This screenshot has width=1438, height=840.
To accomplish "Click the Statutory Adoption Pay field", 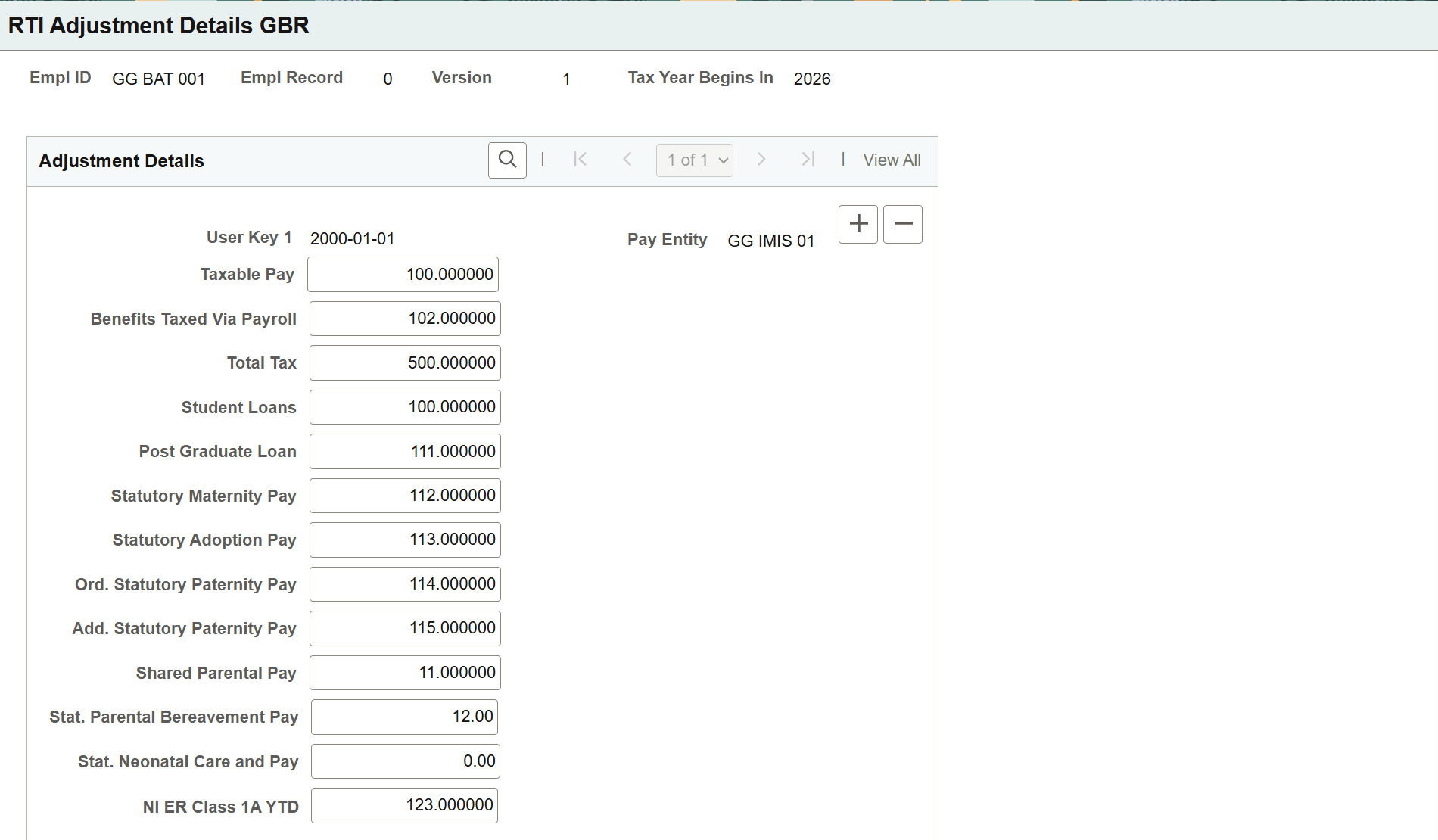I will click(405, 540).
